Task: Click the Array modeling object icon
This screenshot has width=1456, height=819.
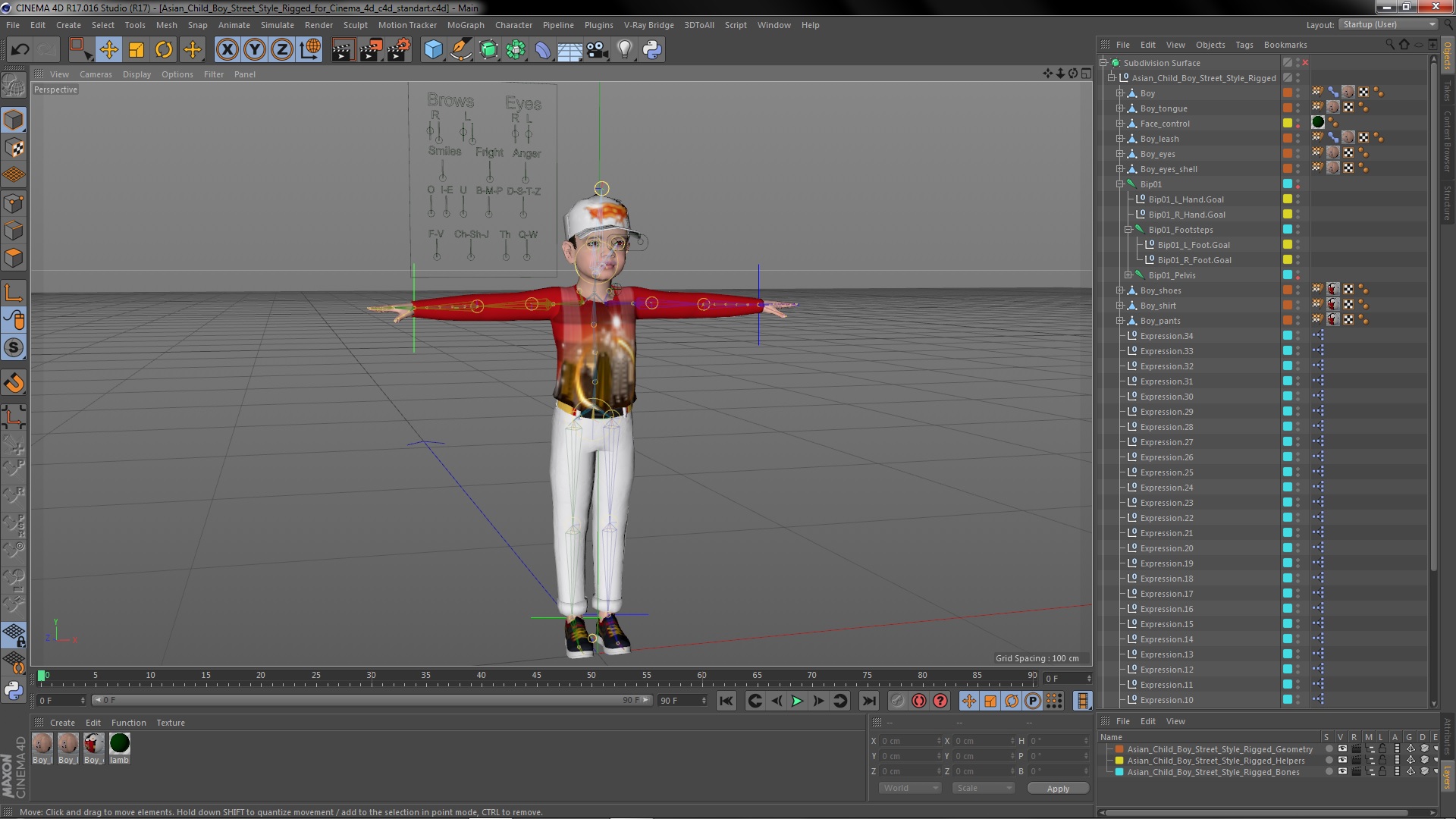Action: [x=516, y=50]
